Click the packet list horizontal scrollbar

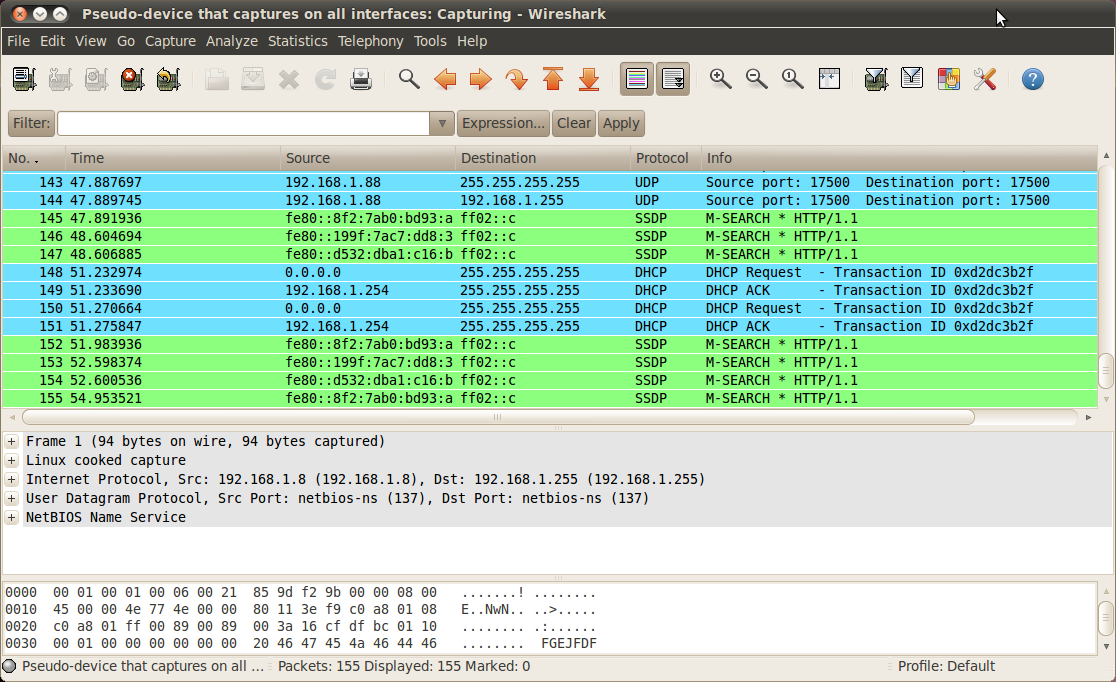pyautogui.click(x=497, y=417)
